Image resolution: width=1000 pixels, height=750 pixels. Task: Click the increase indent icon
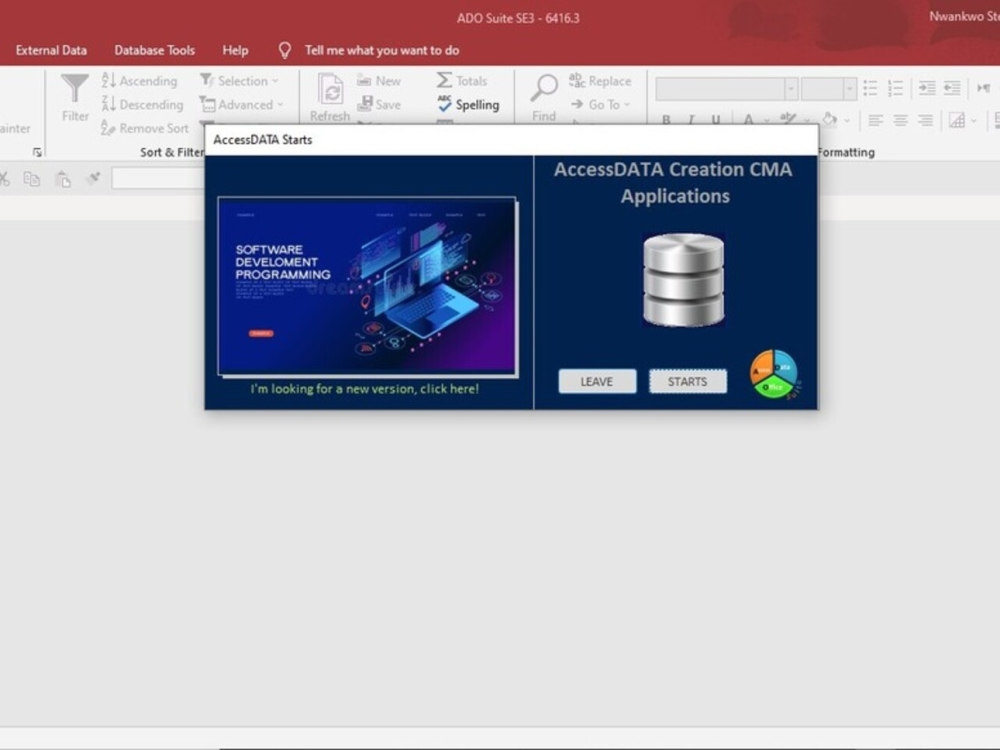(927, 88)
